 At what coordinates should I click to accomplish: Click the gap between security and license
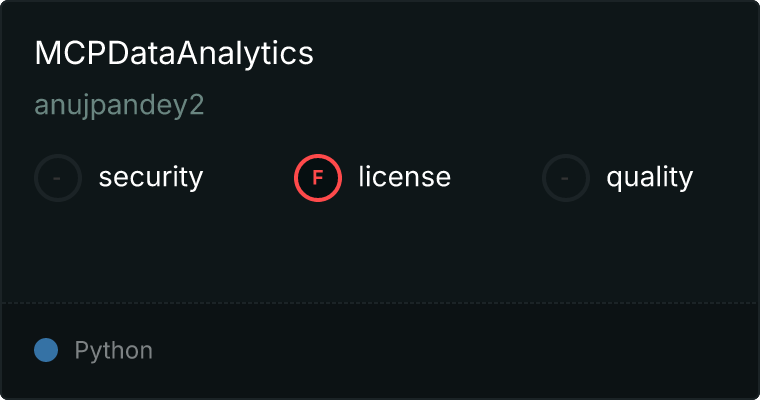pyautogui.click(x=248, y=178)
